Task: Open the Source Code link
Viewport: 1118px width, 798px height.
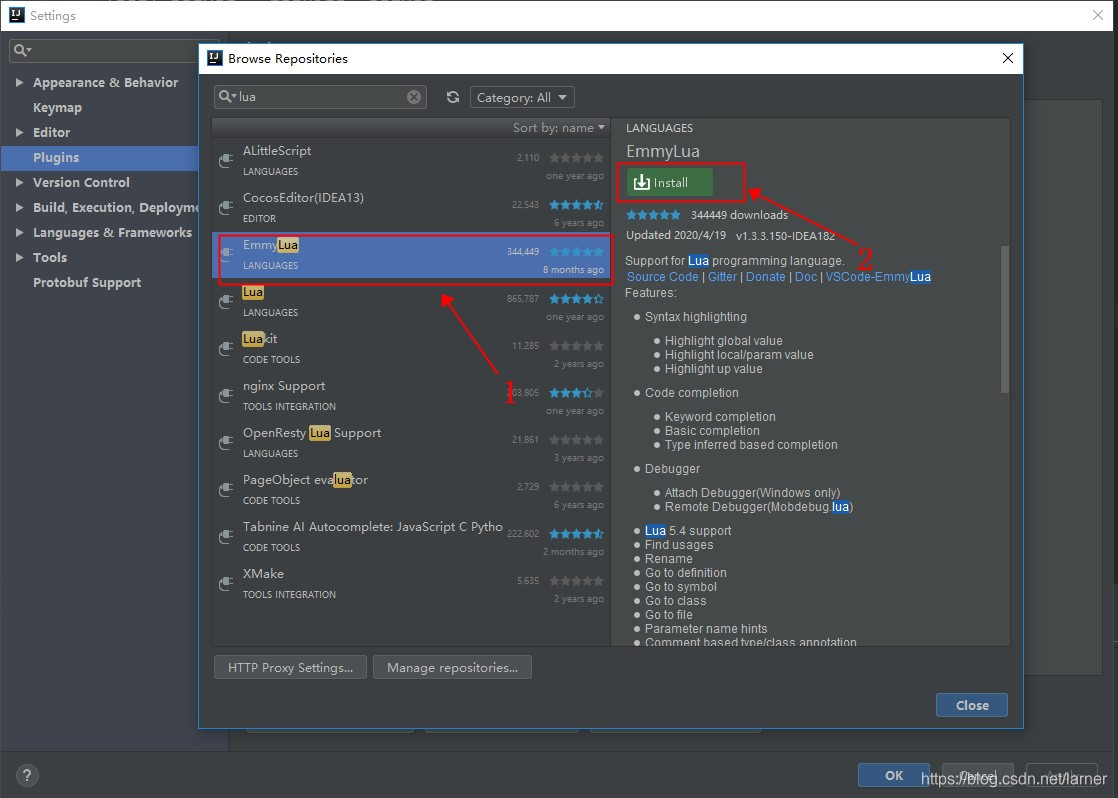Action: click(662, 277)
